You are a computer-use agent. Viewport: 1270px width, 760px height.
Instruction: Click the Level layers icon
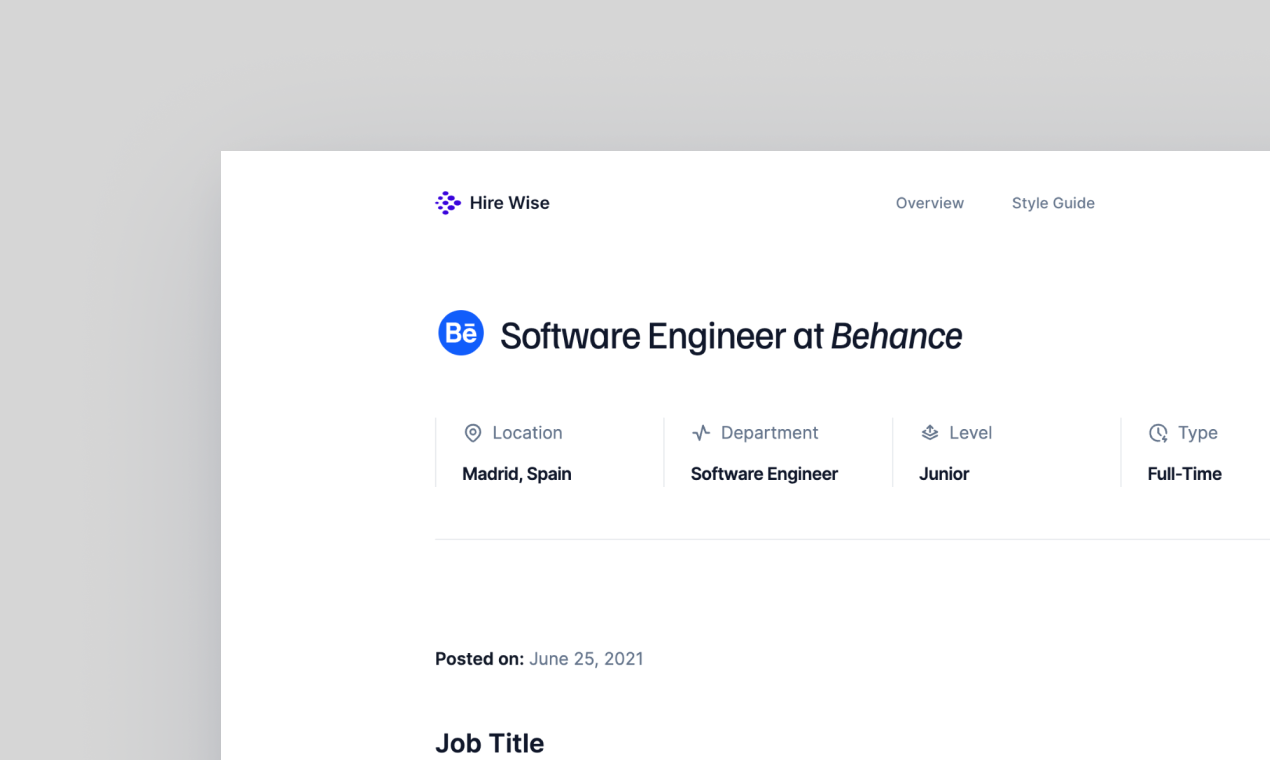tap(930, 433)
